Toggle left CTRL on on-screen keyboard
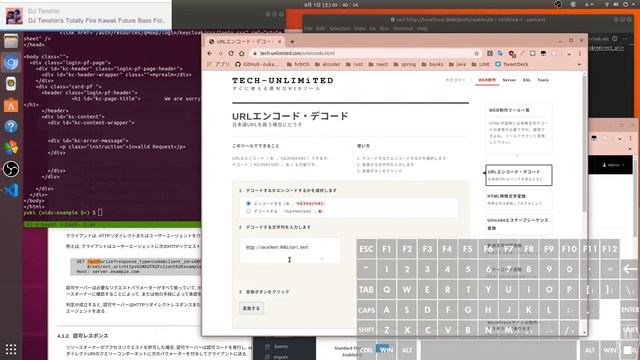The image size is (640, 360). 366,350
